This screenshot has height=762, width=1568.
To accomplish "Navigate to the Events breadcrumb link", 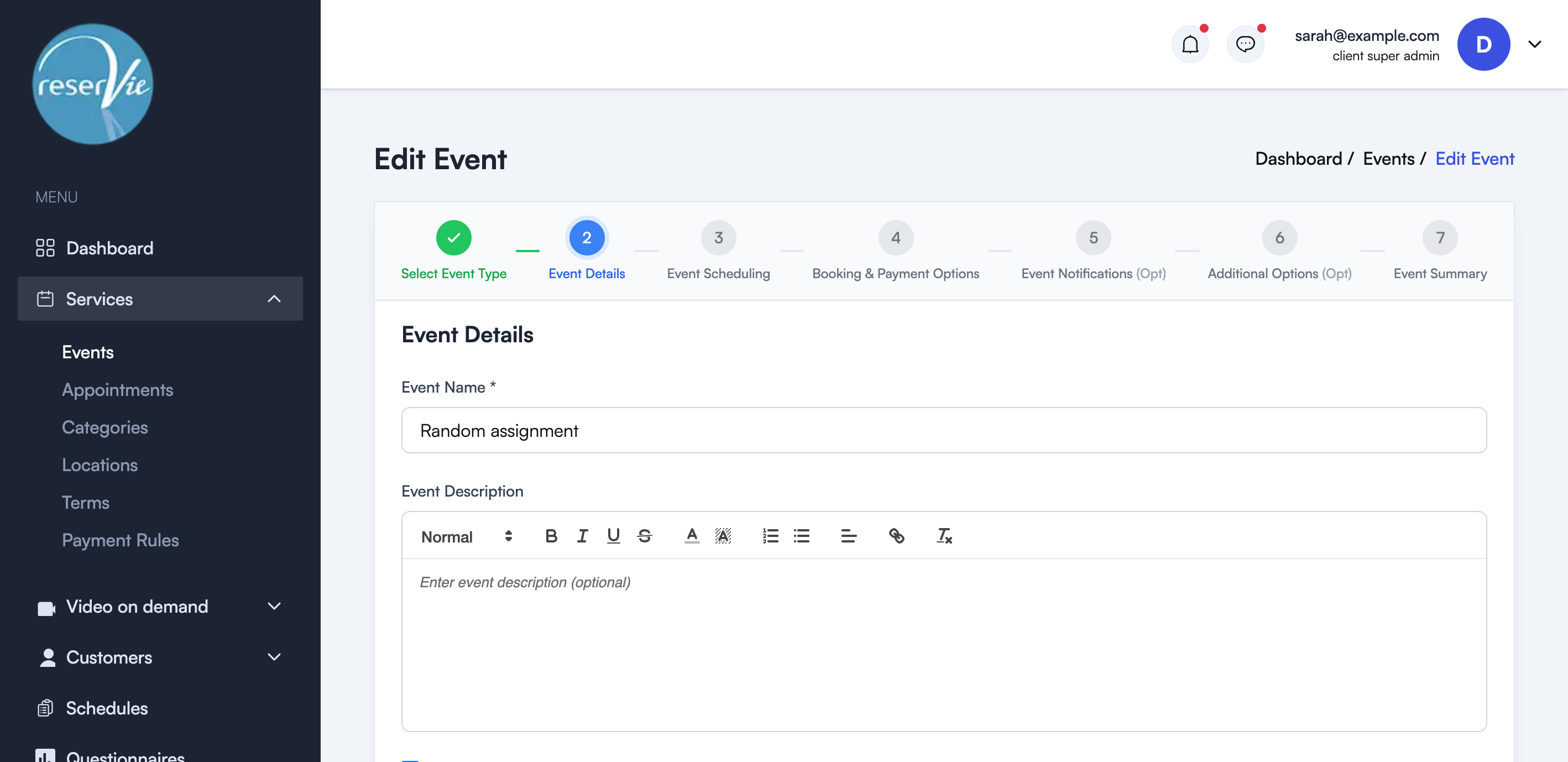I will pos(1388,158).
